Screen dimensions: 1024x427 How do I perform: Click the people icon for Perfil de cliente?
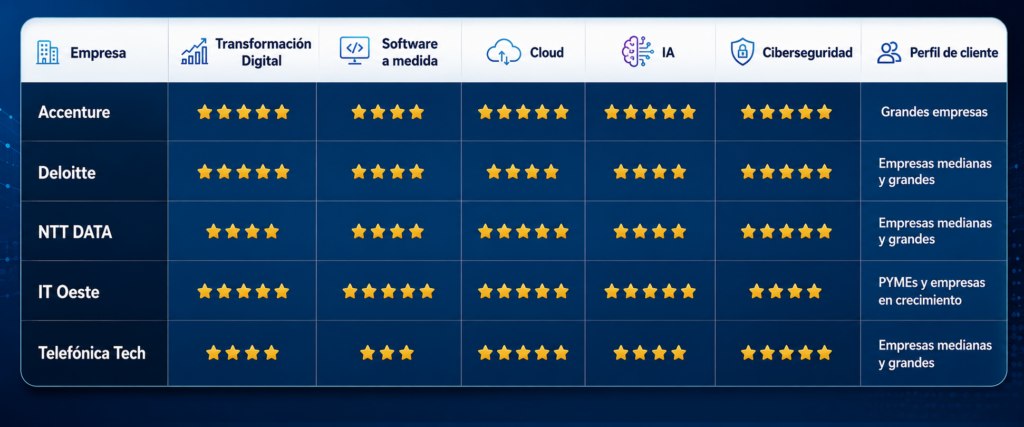[x=889, y=52]
